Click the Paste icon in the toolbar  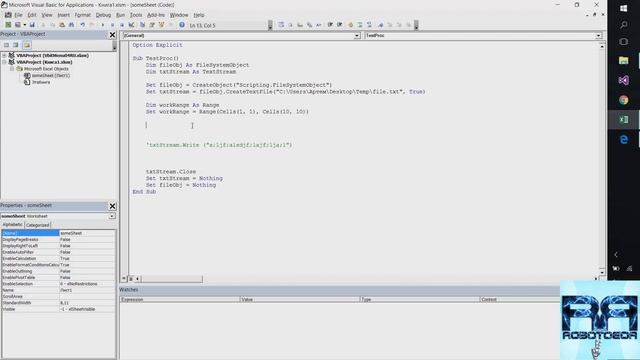62,25
